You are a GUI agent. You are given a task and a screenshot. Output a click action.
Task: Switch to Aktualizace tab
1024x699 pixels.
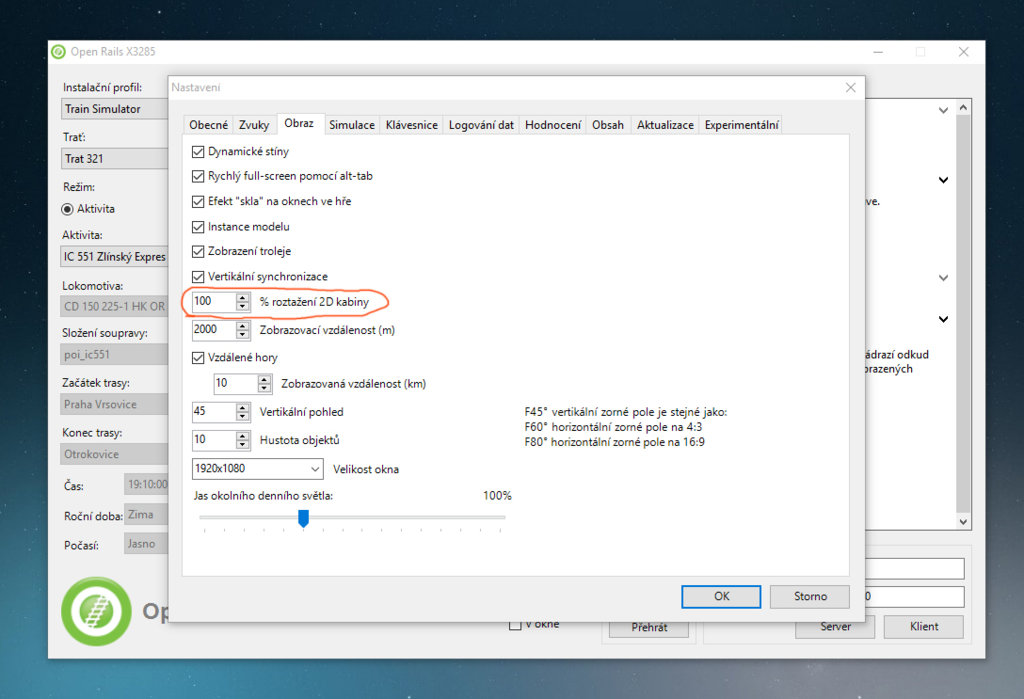click(665, 125)
